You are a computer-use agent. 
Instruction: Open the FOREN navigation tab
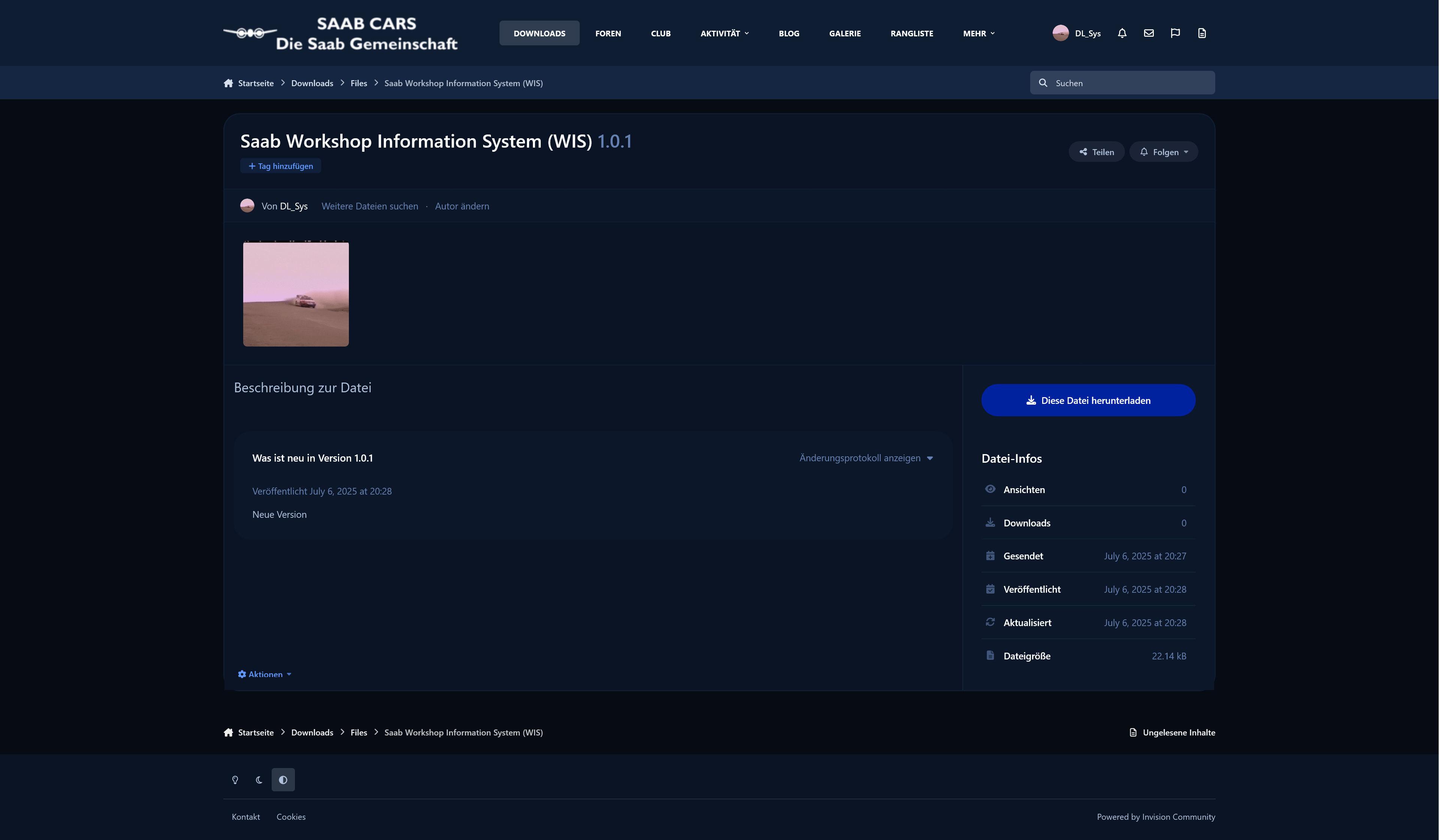607,33
